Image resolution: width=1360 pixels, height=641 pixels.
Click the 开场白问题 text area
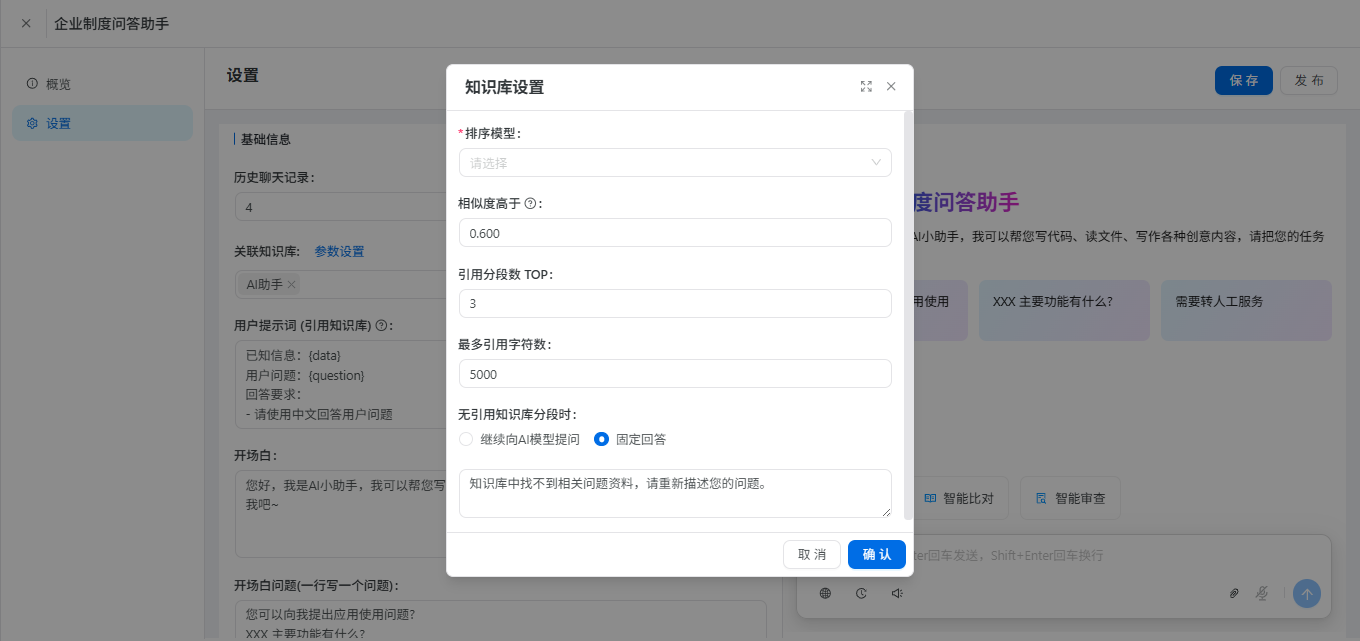coord(500,620)
